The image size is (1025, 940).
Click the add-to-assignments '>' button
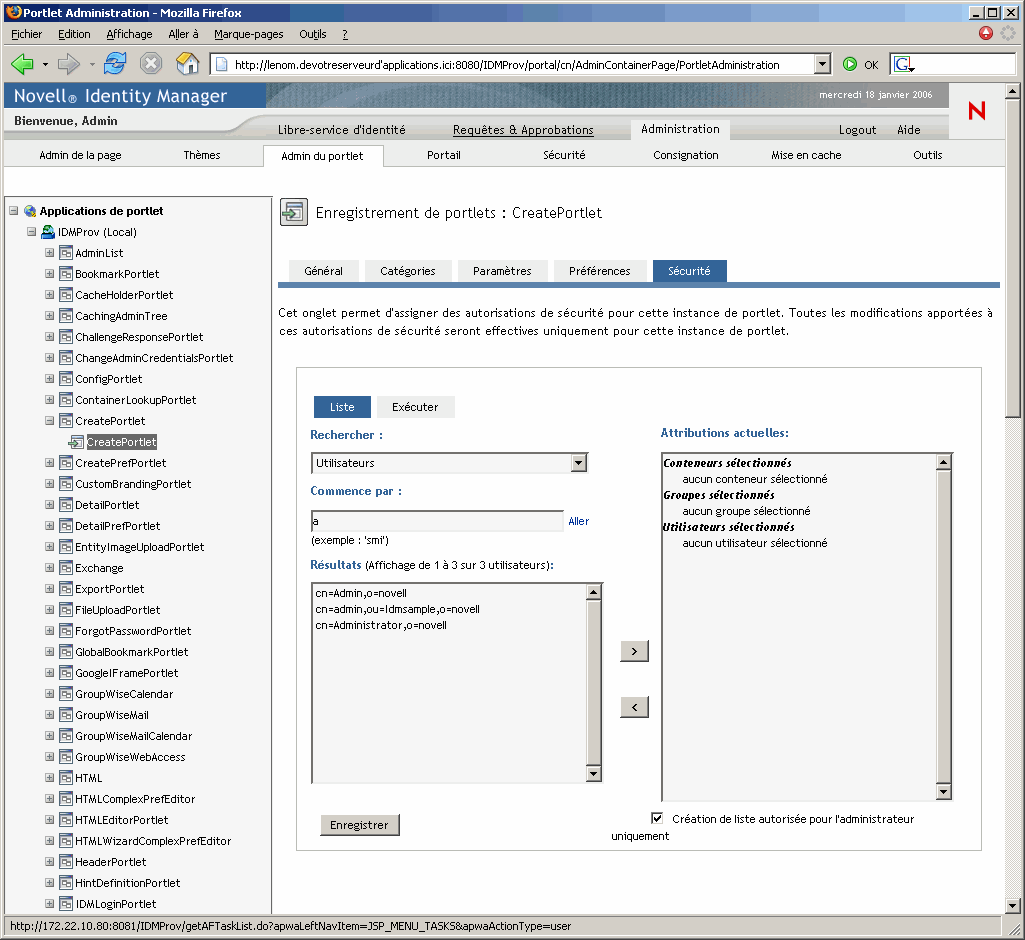click(x=634, y=651)
